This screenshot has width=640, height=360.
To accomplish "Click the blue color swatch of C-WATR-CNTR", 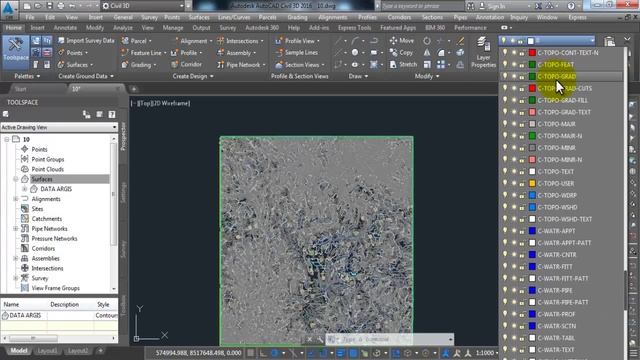I will click(x=532, y=255).
